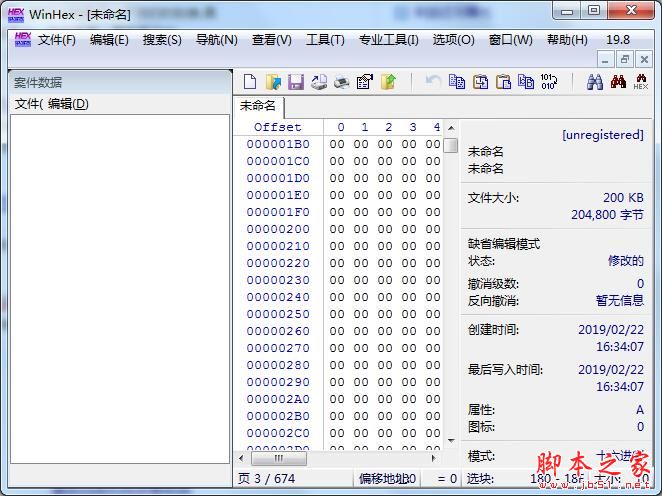Screen dimensions: 662x496
Task: Open the 工具(T) menu
Action: (x=325, y=40)
